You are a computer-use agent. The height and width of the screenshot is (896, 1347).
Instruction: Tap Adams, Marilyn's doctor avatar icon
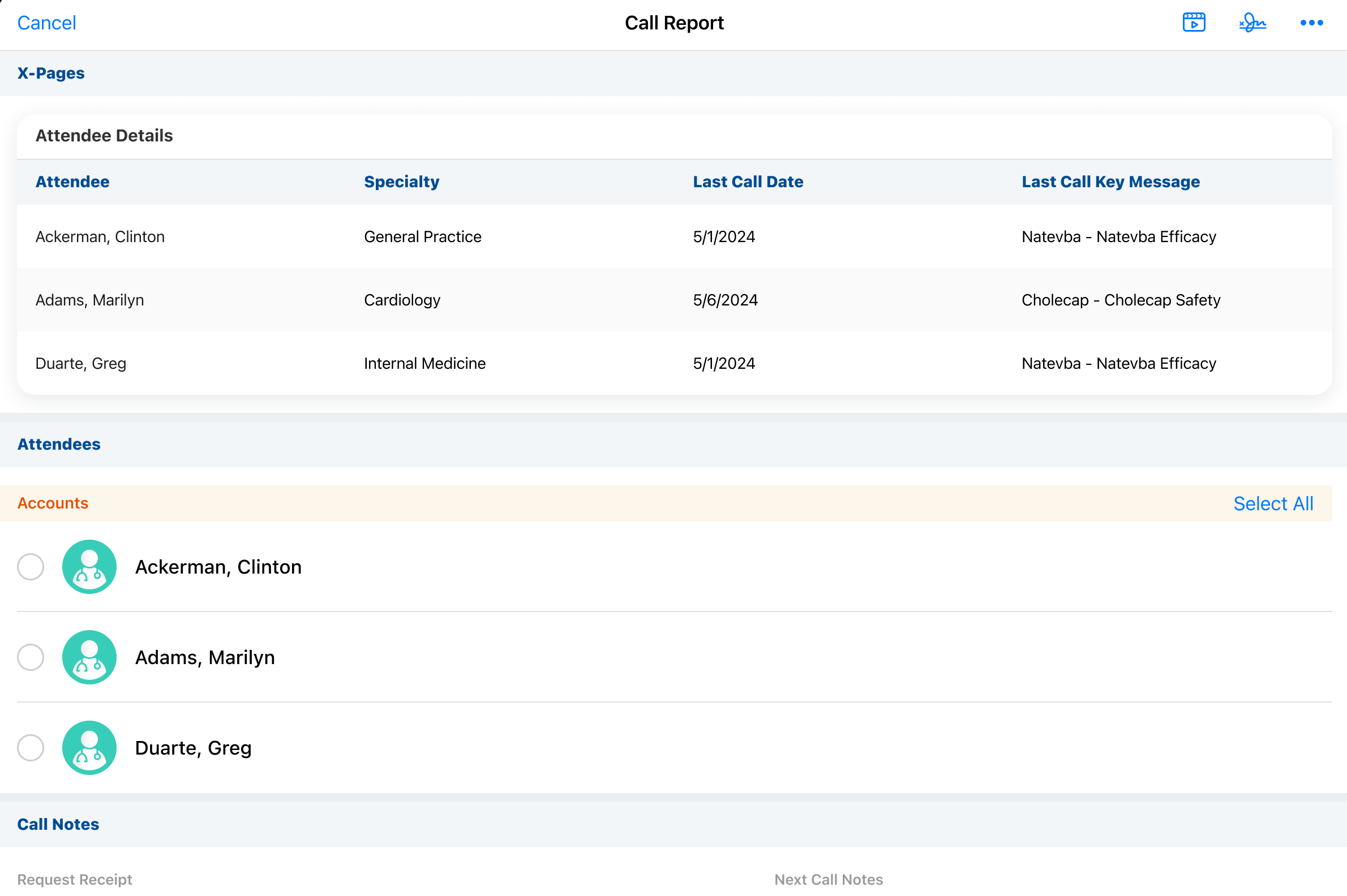click(x=89, y=657)
